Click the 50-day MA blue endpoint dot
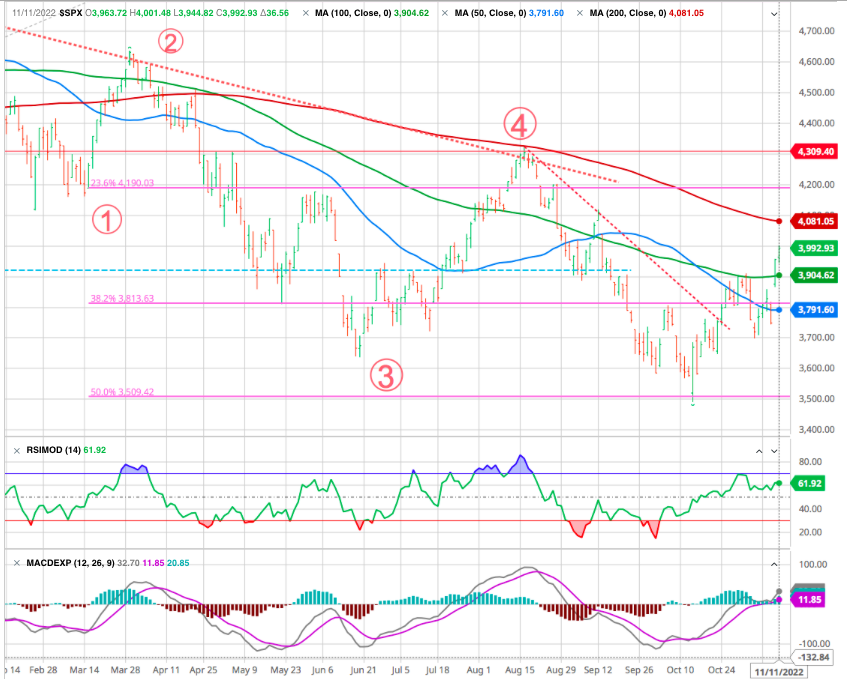Image resolution: width=847 pixels, height=692 pixels. click(x=779, y=310)
